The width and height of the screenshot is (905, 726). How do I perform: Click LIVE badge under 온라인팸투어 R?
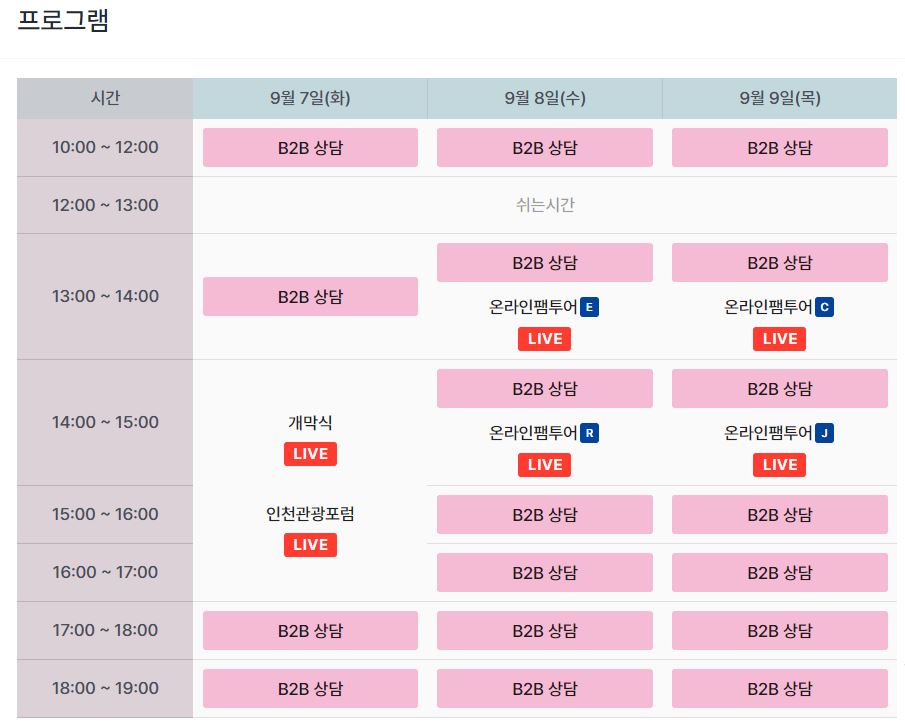(x=545, y=465)
